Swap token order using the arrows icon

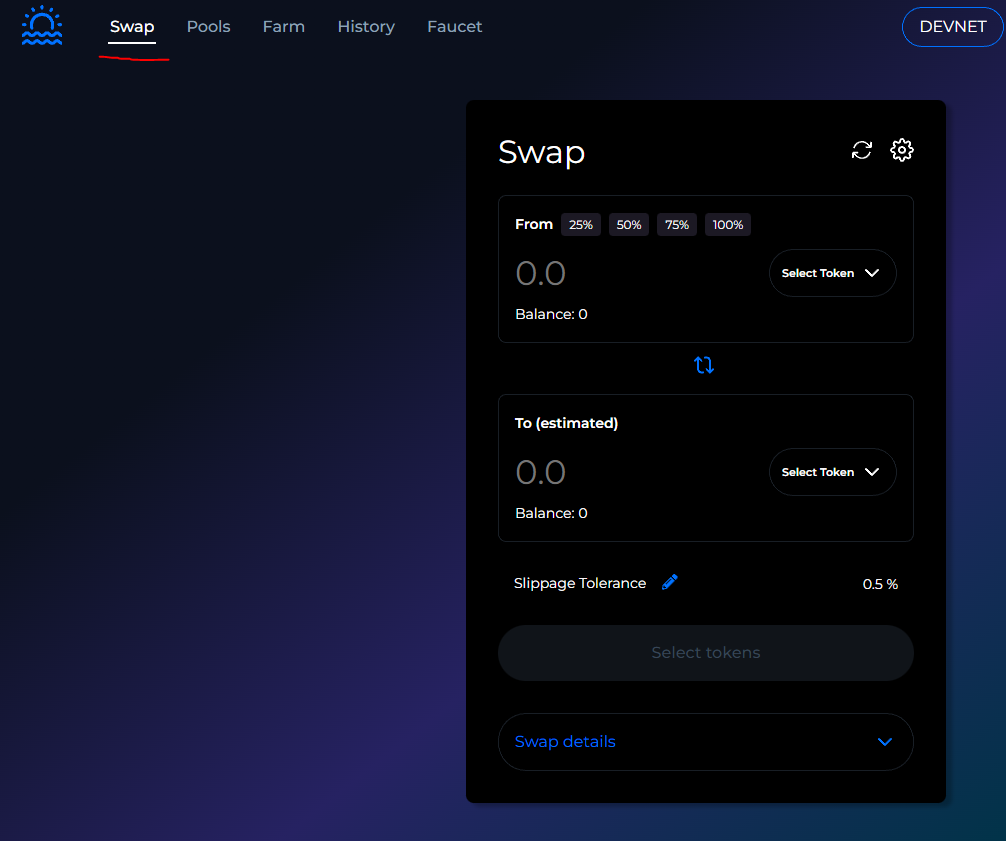point(704,365)
